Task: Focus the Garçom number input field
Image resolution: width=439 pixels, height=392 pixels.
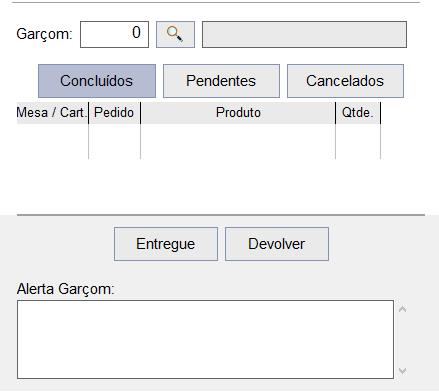Action: [x=114, y=34]
